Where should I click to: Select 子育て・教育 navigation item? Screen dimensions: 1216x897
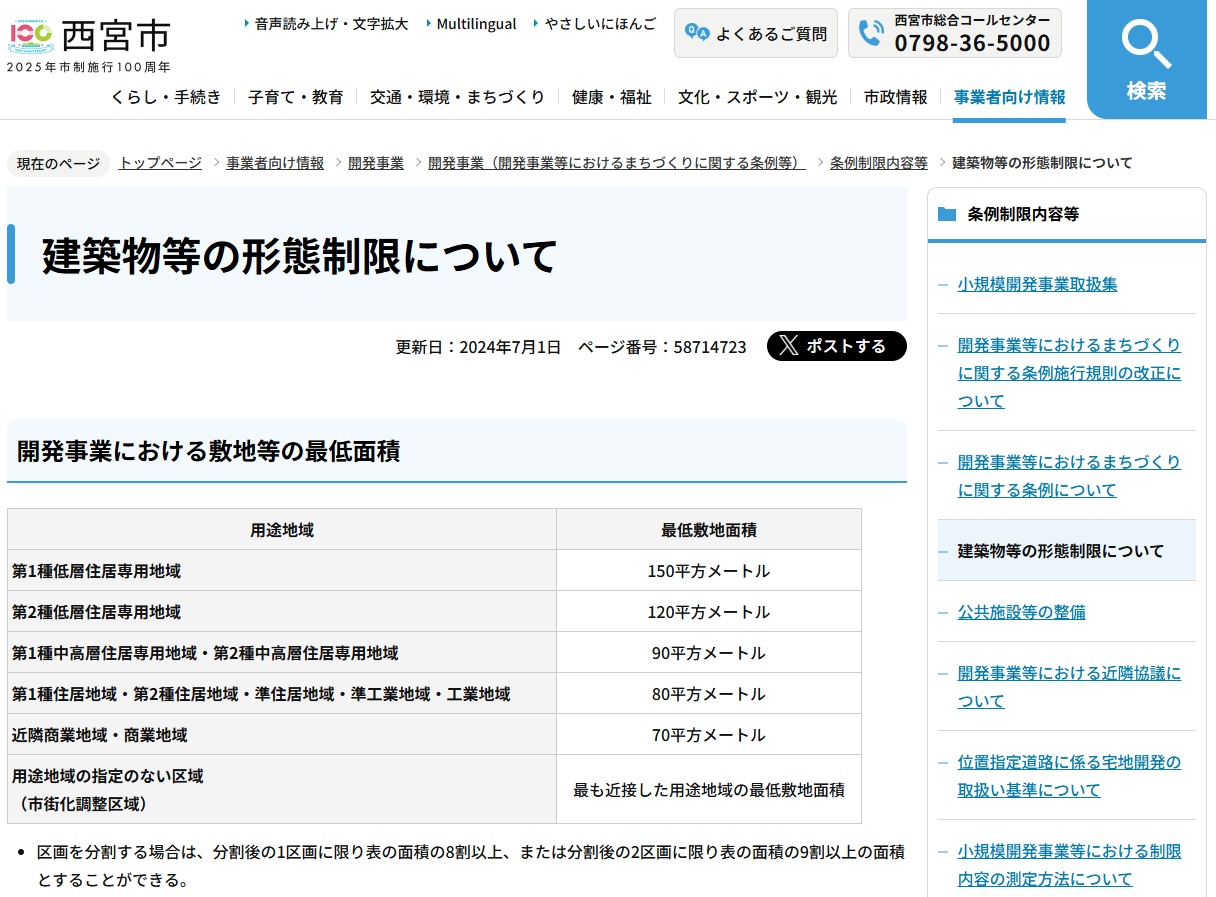296,97
